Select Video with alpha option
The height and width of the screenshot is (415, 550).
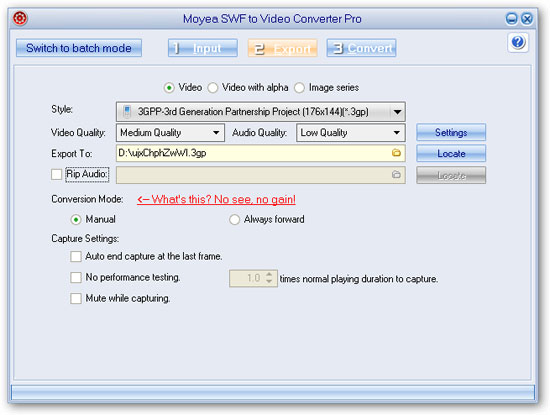tap(213, 88)
